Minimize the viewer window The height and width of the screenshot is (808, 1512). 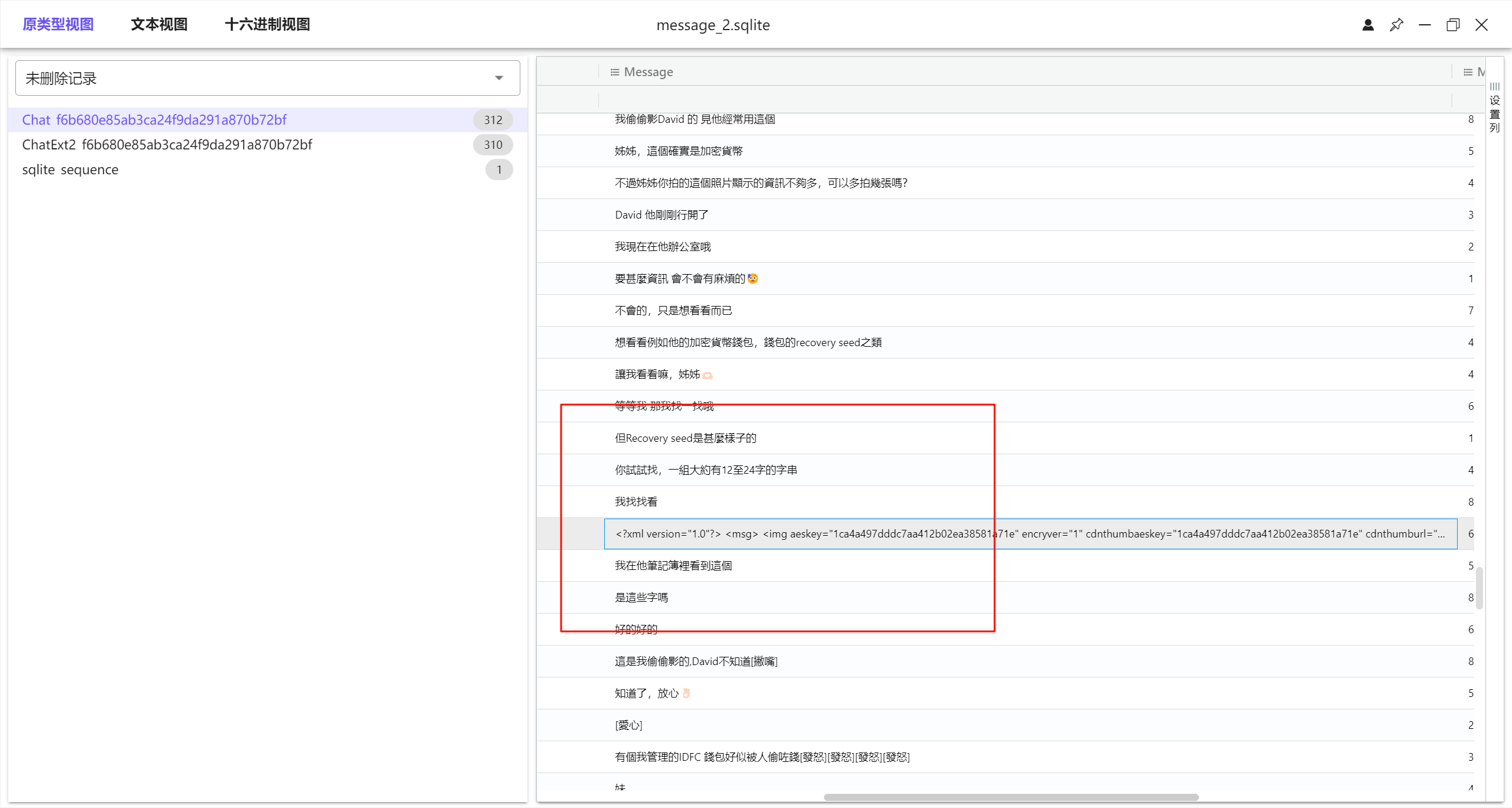1425,25
